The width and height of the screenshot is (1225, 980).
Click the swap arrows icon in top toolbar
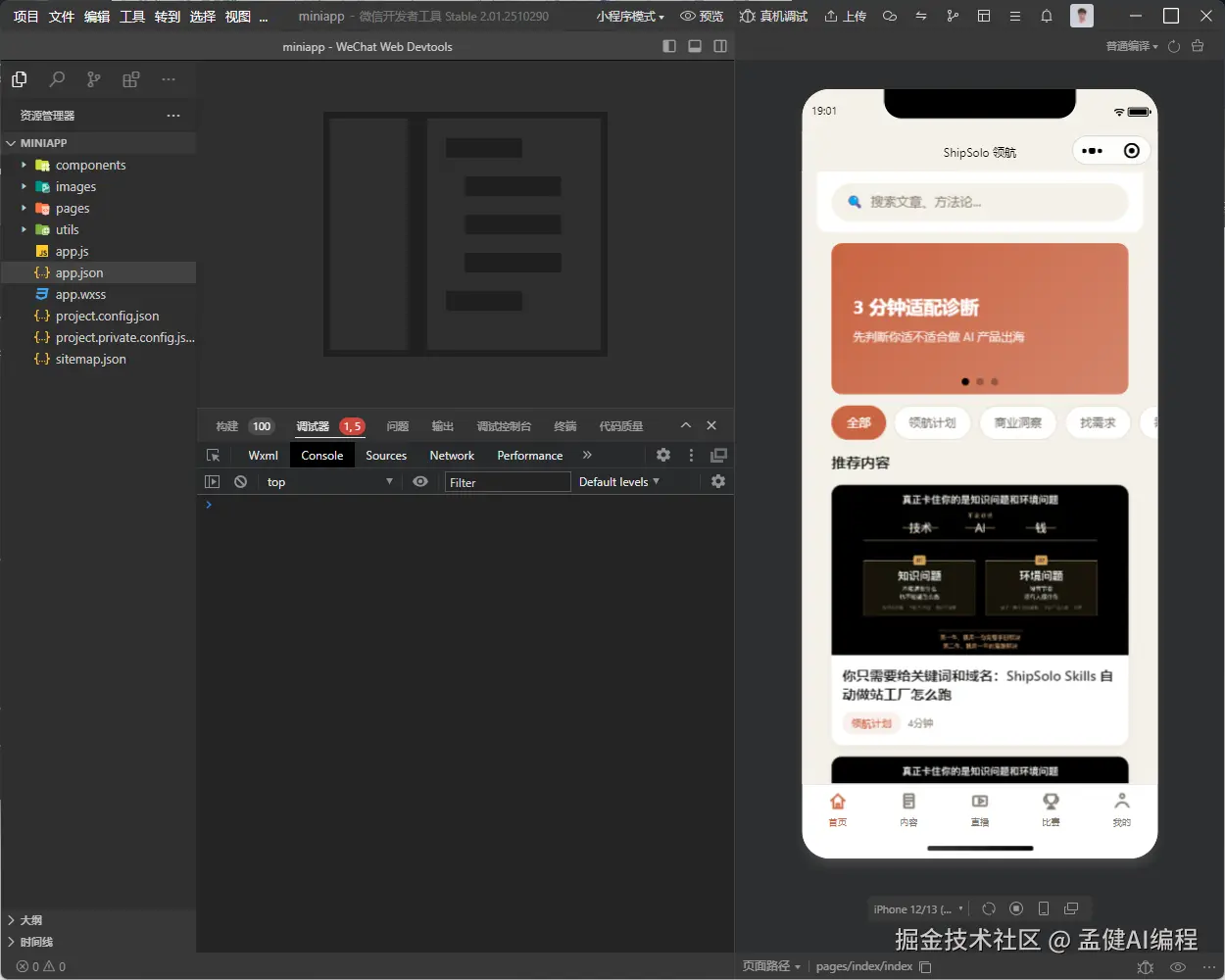click(921, 16)
